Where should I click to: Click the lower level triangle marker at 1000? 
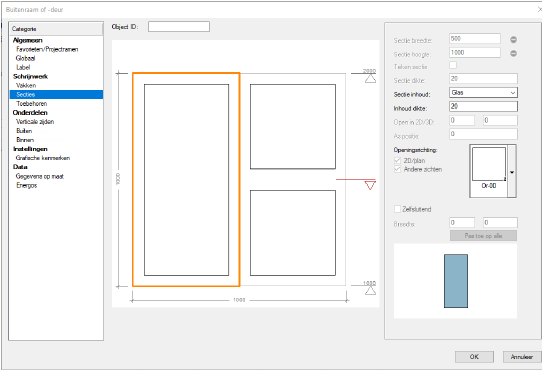pos(370,291)
